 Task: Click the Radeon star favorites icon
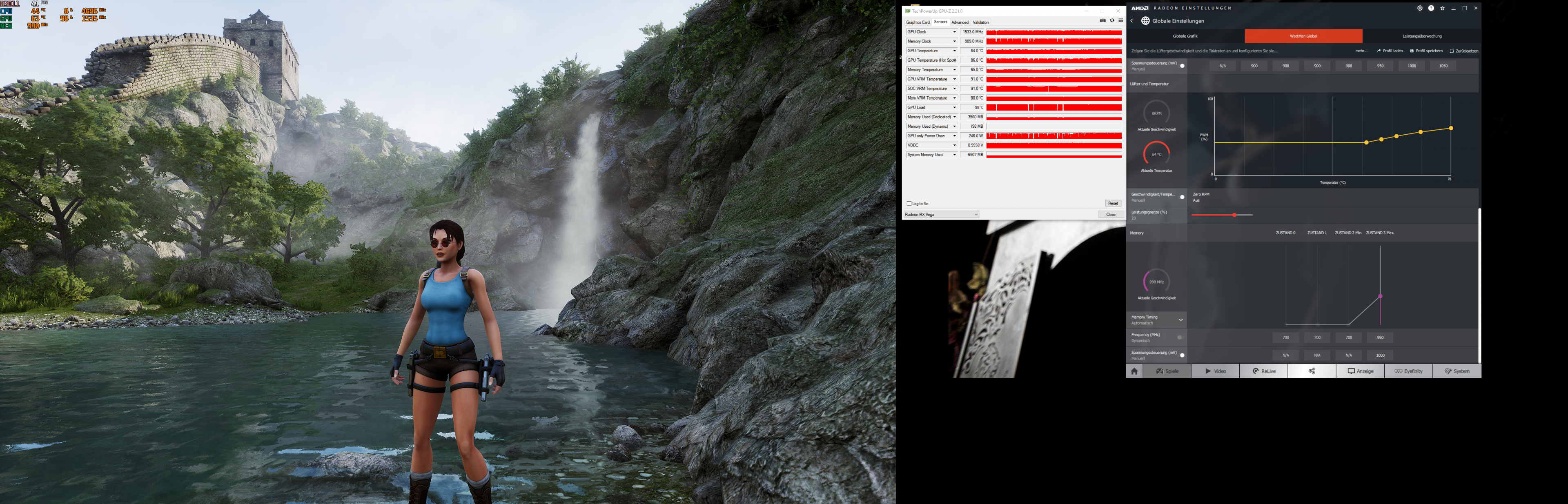point(1442,9)
